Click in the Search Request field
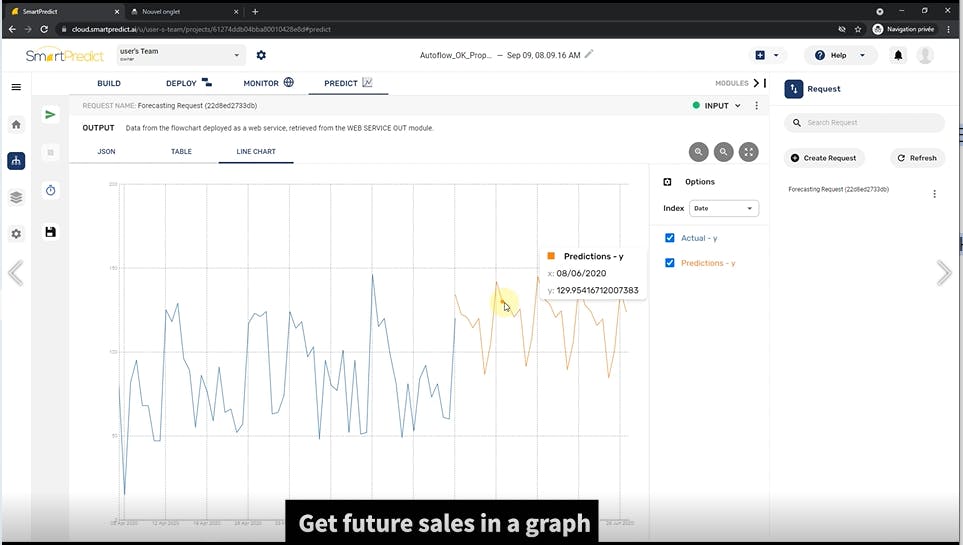This screenshot has height=545, width=963. click(864, 123)
